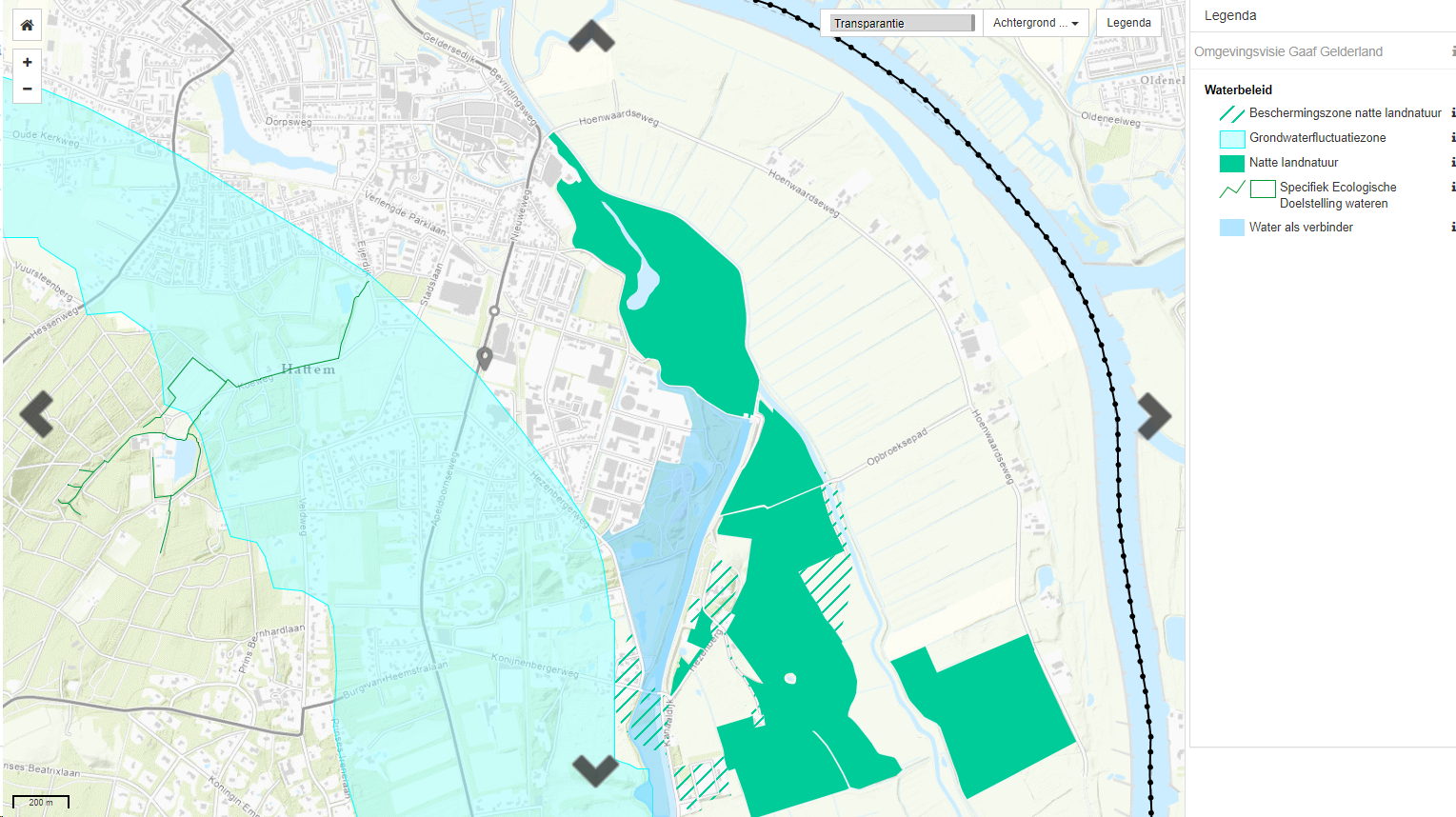Click the Geldersedijk road label
This screenshot has height=817, width=1456.
click(x=449, y=50)
